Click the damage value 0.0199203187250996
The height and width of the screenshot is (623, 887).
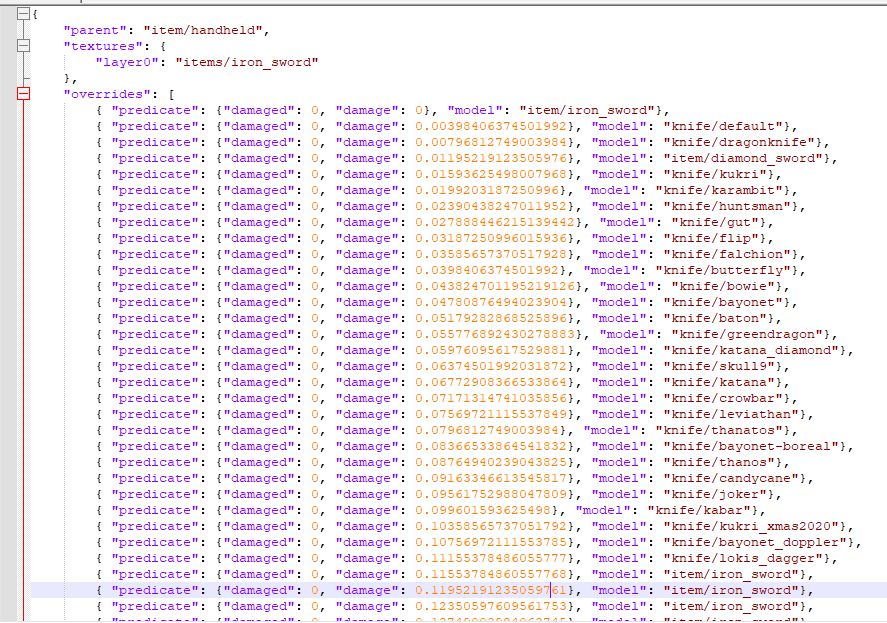[x=487, y=190]
